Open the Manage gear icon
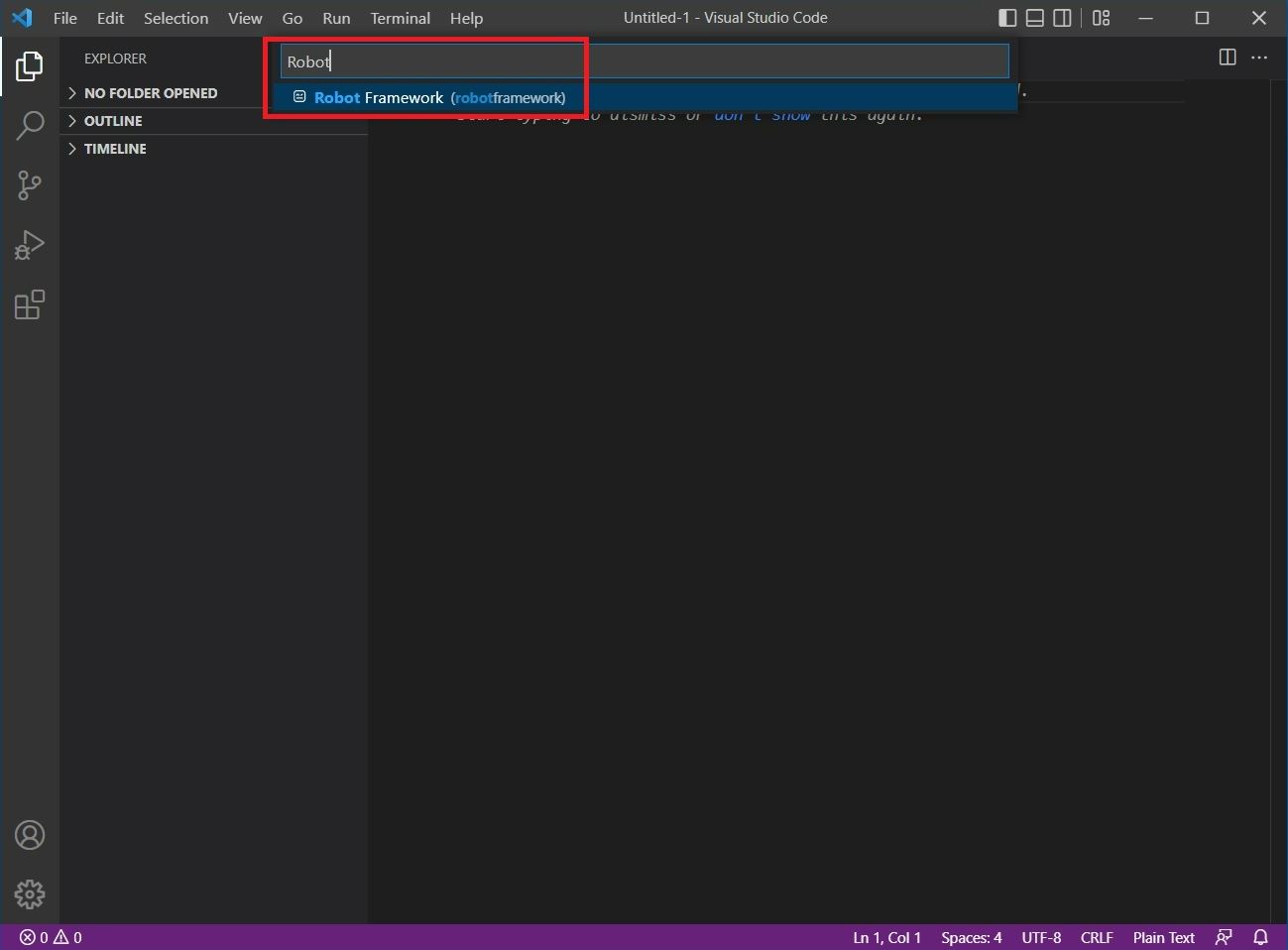The width and height of the screenshot is (1288, 950). [x=30, y=894]
